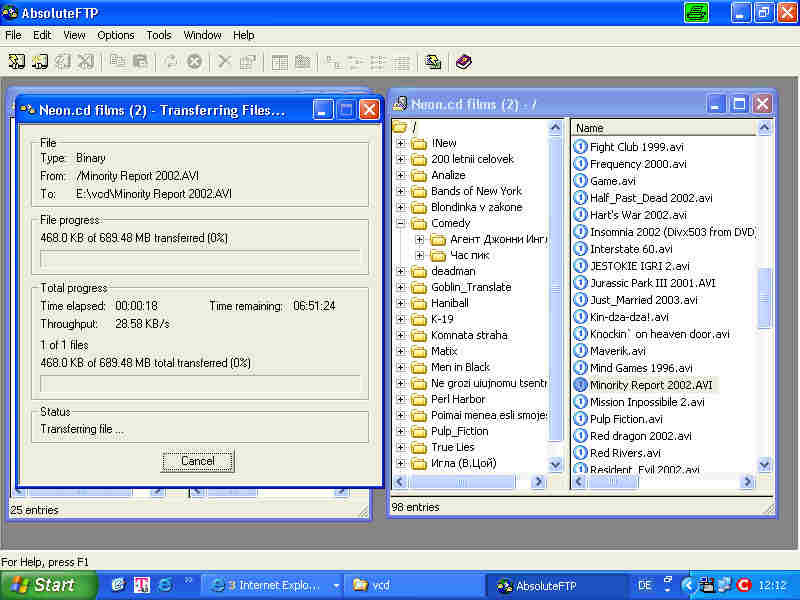Click the leftmost connect icon in toolbar
This screenshot has width=800, height=600.
pos(17,62)
